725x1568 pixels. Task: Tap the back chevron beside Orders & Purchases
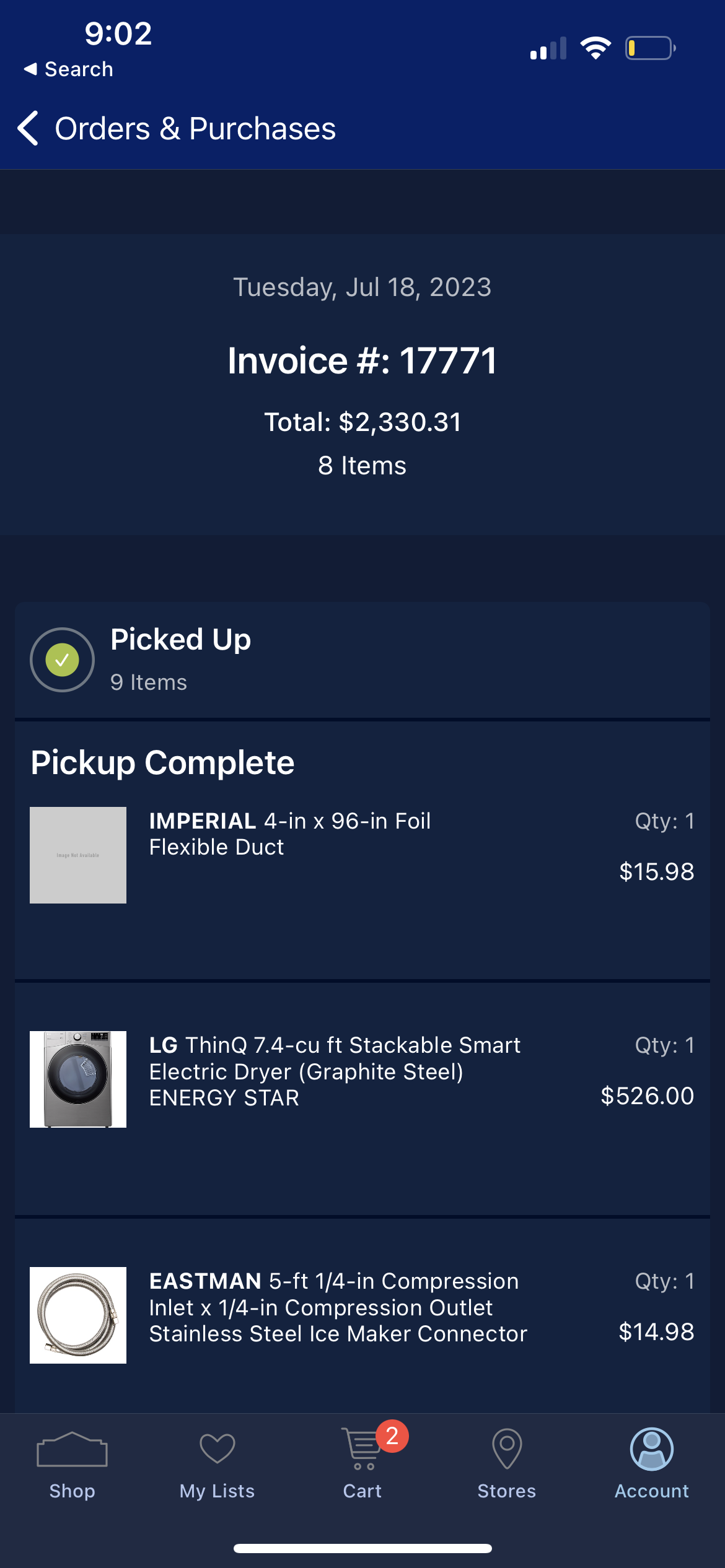coord(29,128)
